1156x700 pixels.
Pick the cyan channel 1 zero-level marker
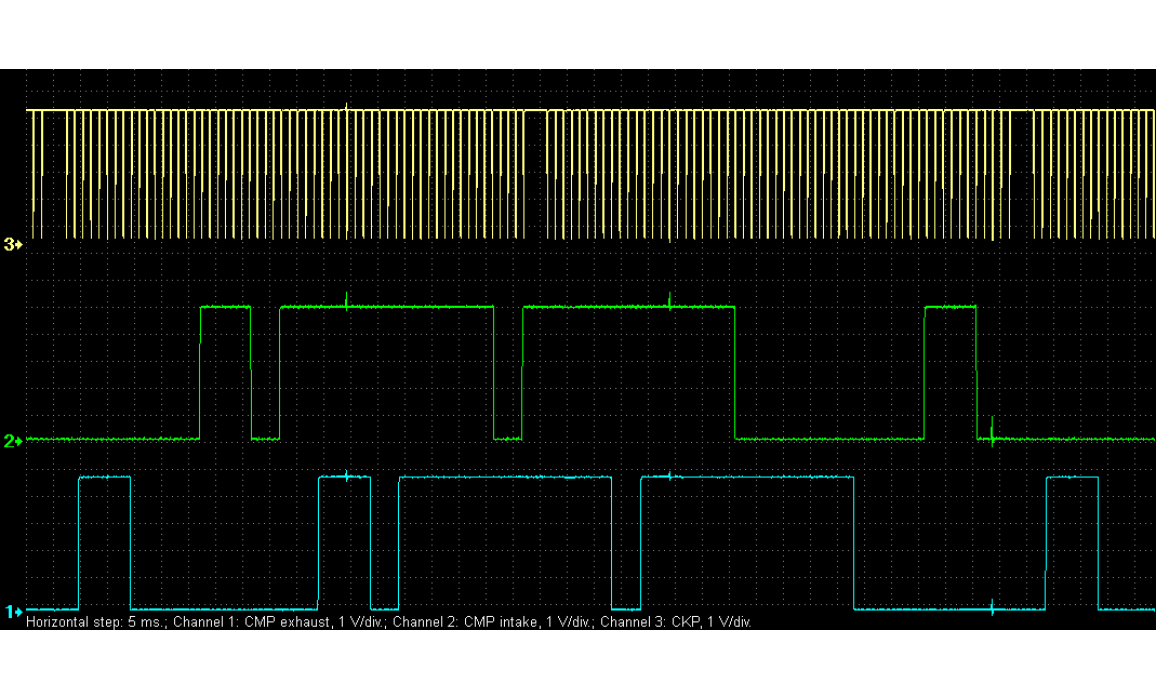coord(14,611)
